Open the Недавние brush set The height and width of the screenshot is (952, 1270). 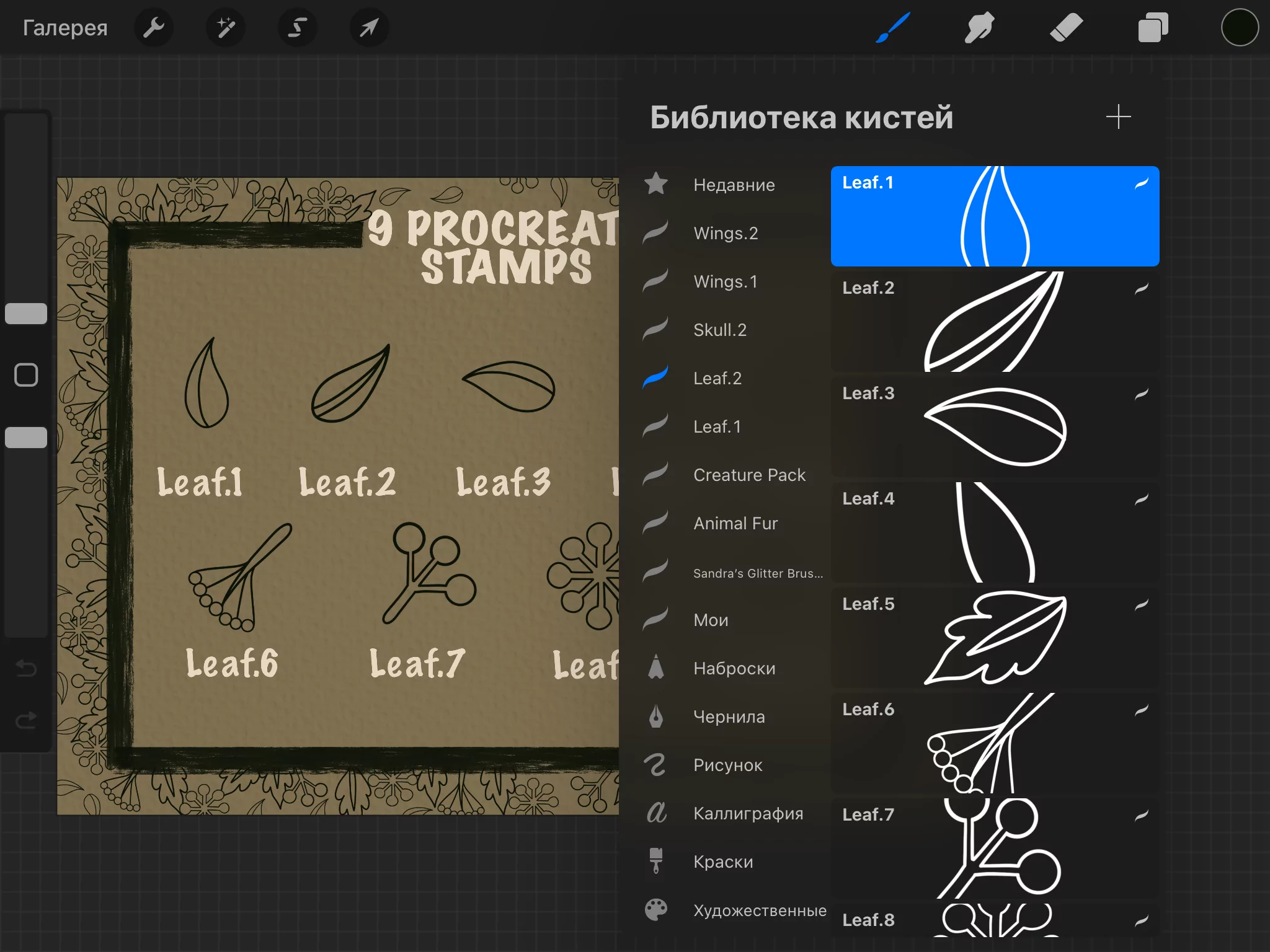(734, 185)
